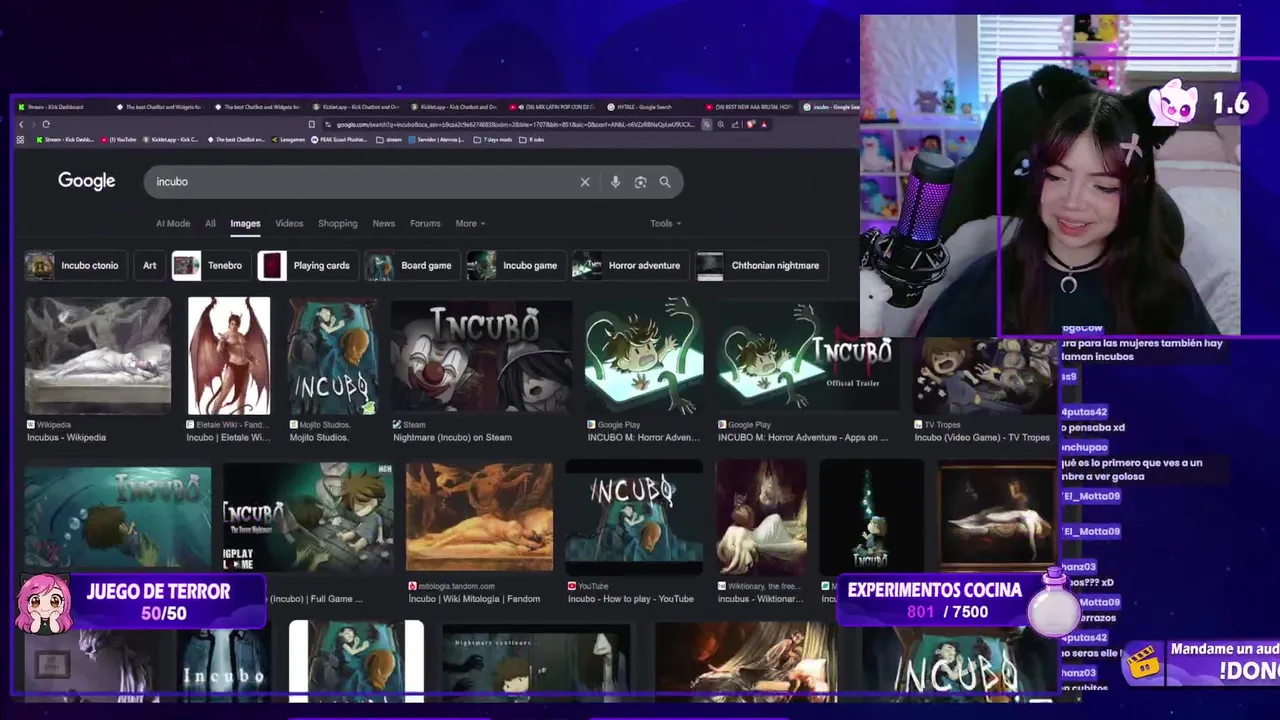Switch to the All results tab

click(210, 224)
